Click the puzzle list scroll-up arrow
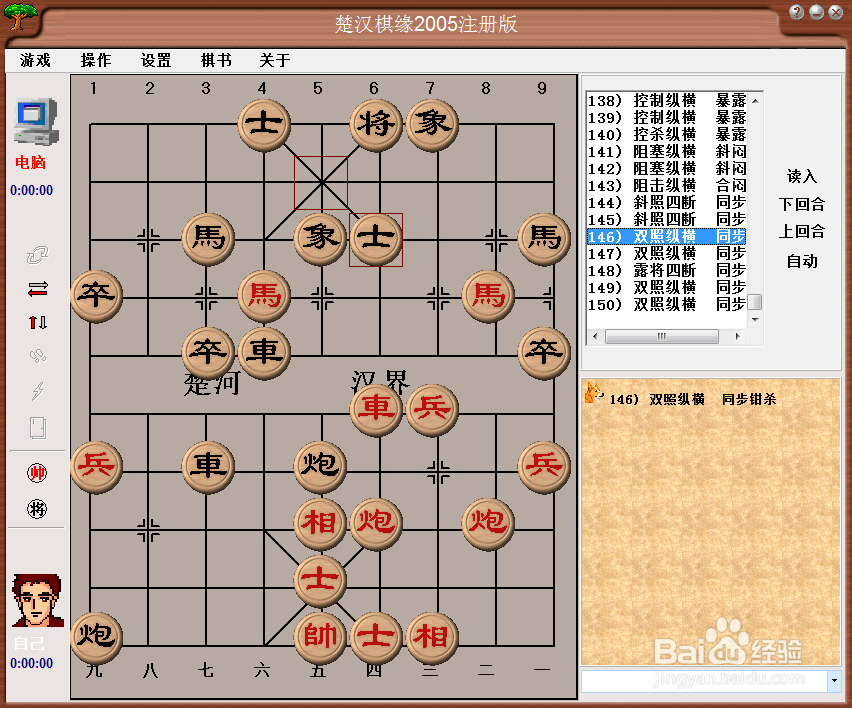The height and width of the screenshot is (708, 852). click(755, 101)
